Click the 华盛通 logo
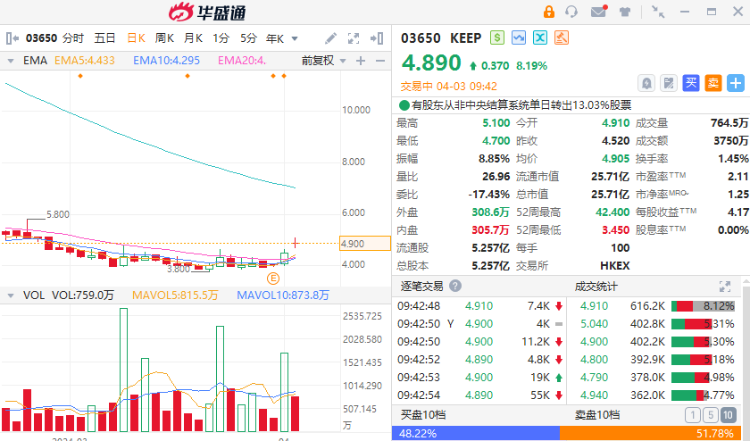This screenshot has height=441, width=750. pos(208,12)
